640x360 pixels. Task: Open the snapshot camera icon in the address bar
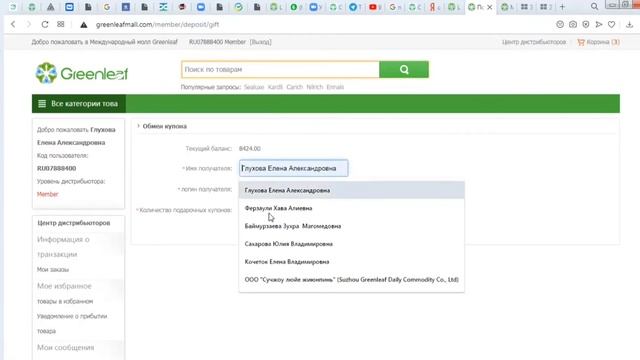tap(573, 24)
